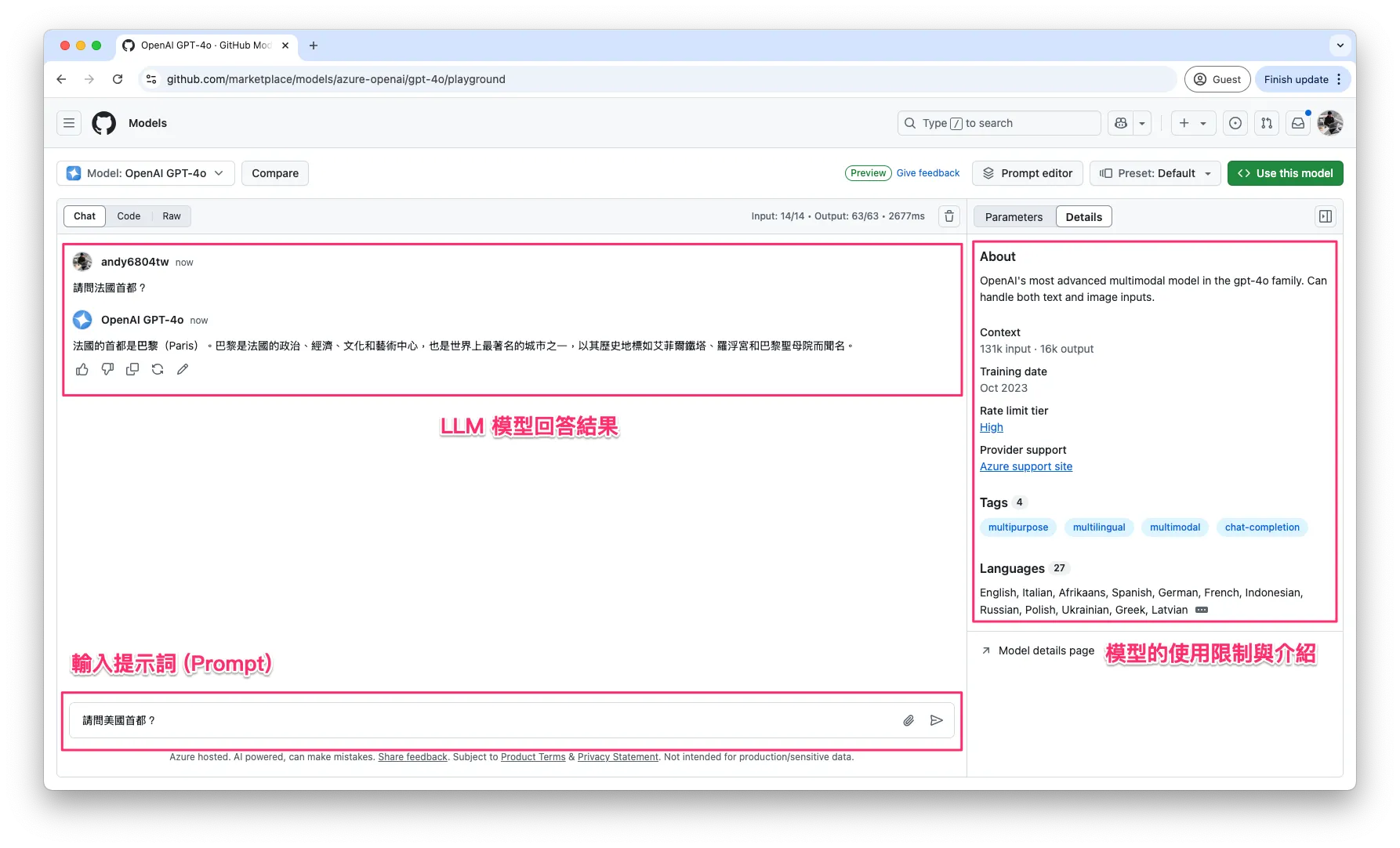Open the issues icon in header
The image size is (1400, 848).
click(1235, 123)
